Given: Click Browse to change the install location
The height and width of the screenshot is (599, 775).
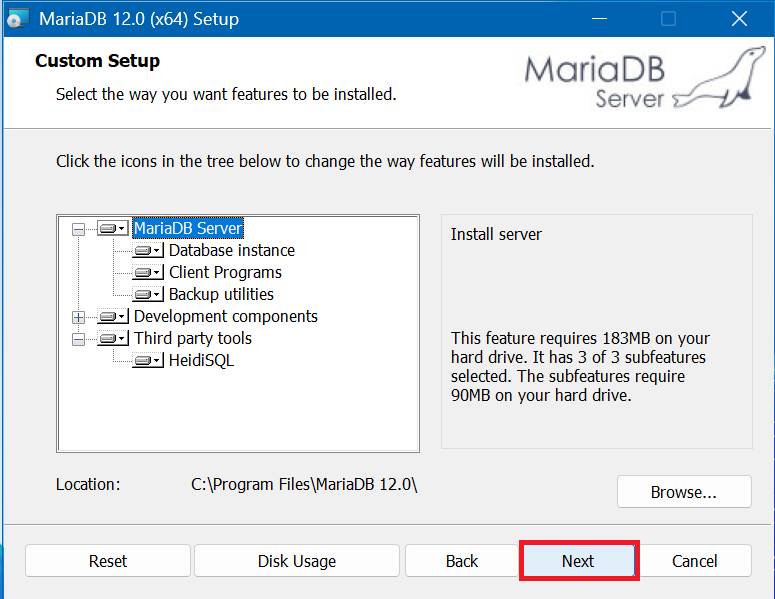Looking at the screenshot, I should point(684,492).
